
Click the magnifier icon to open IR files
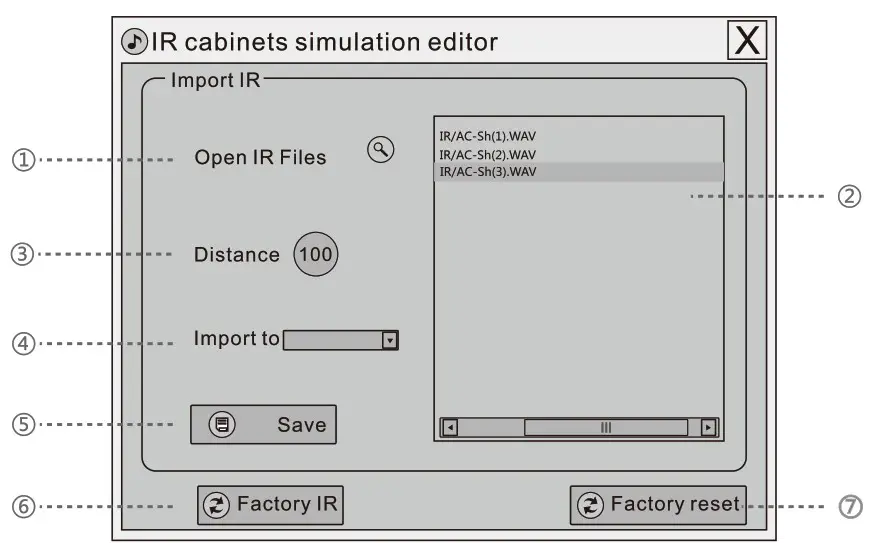click(381, 150)
